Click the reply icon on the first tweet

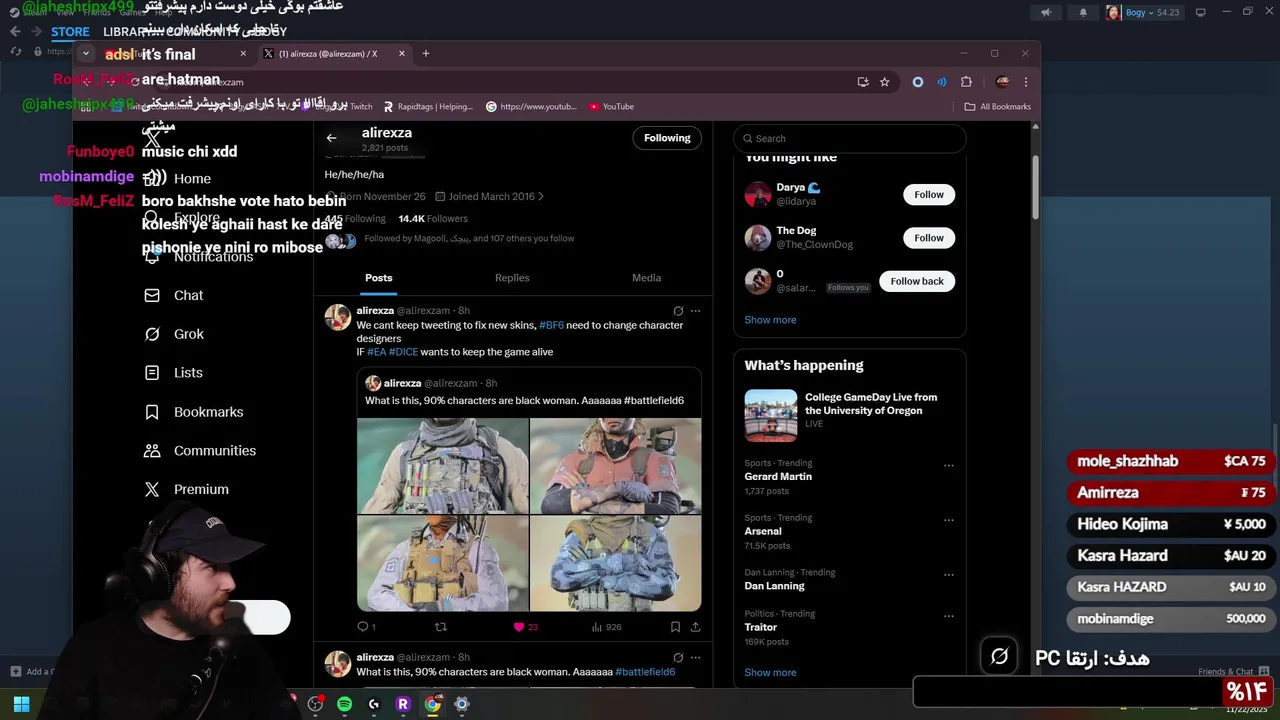pyautogui.click(x=363, y=627)
